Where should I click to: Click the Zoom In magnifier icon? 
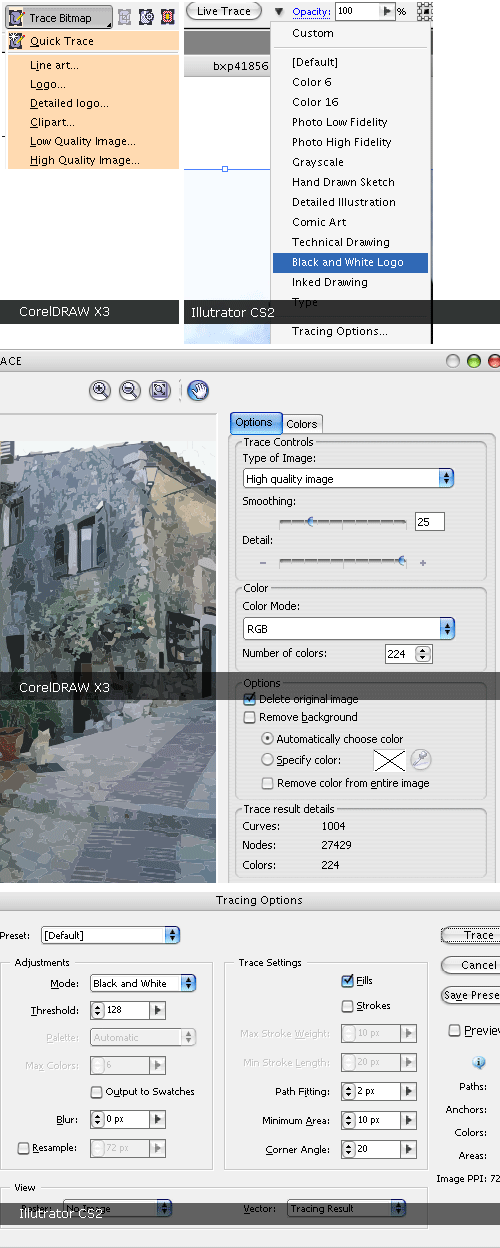[99, 391]
